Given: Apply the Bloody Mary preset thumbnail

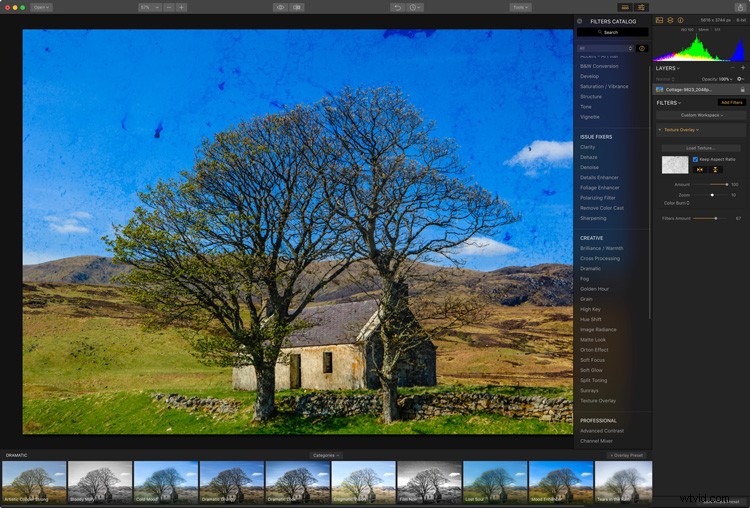Looking at the screenshot, I should pos(100,482).
